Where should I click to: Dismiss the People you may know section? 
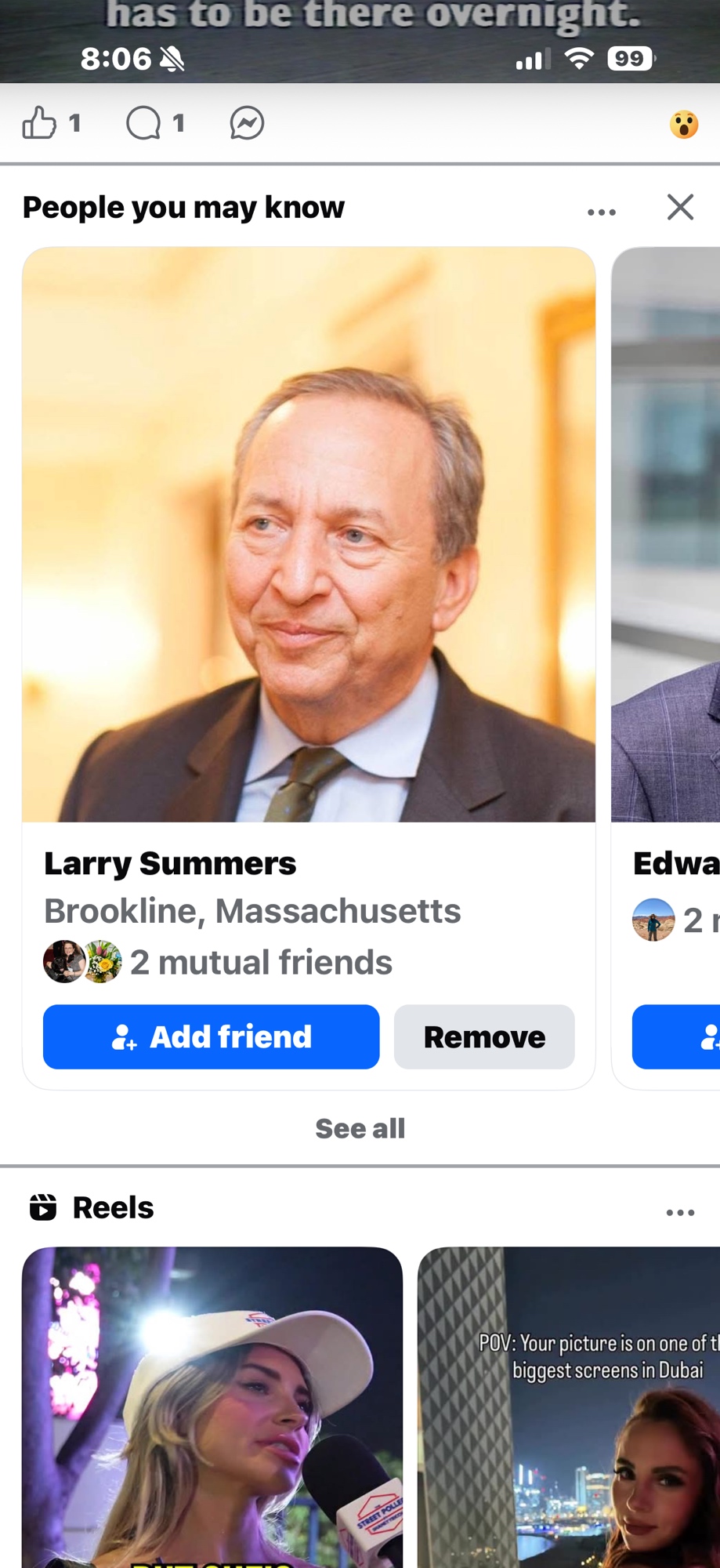[x=680, y=207]
